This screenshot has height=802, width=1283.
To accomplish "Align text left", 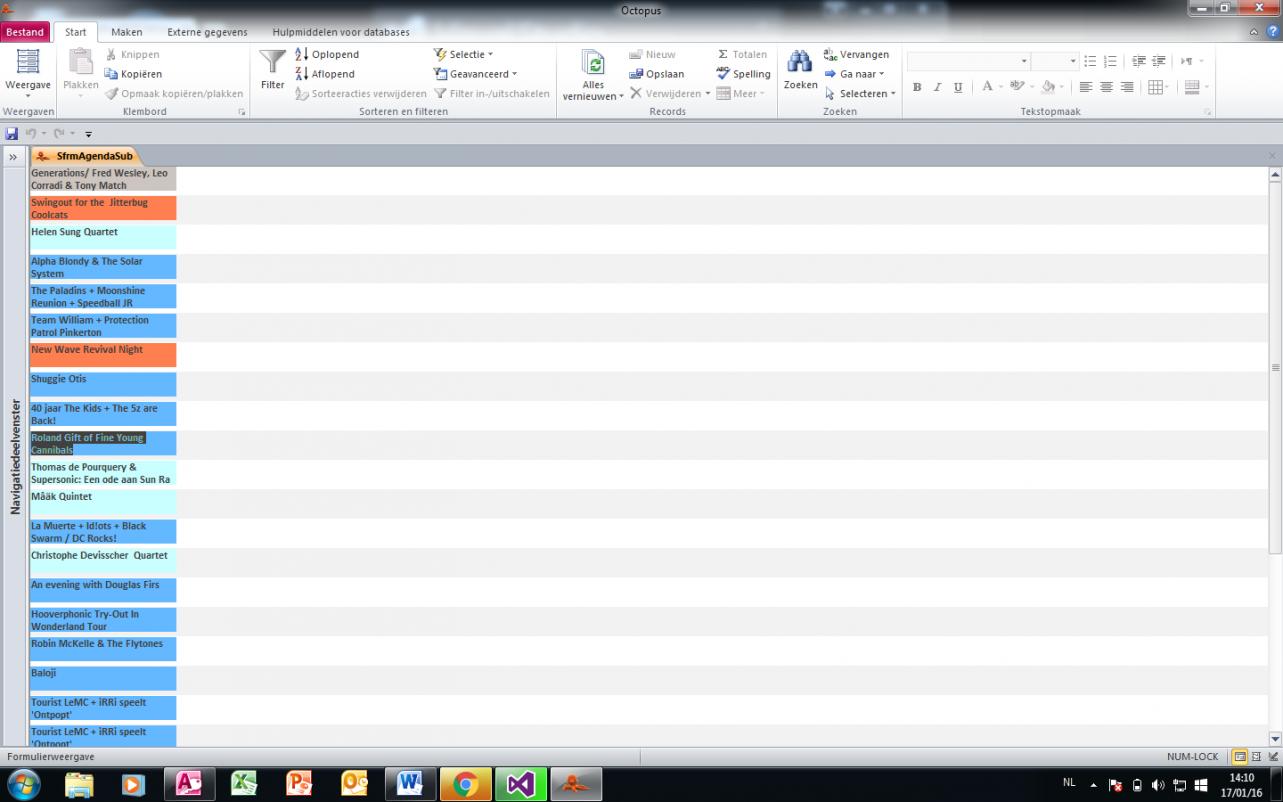I will click(x=1086, y=88).
